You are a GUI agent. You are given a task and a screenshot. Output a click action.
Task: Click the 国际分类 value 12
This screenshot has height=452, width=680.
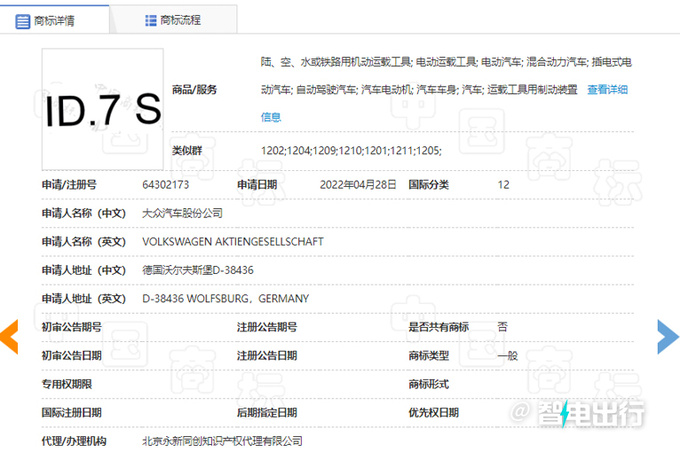(503, 185)
